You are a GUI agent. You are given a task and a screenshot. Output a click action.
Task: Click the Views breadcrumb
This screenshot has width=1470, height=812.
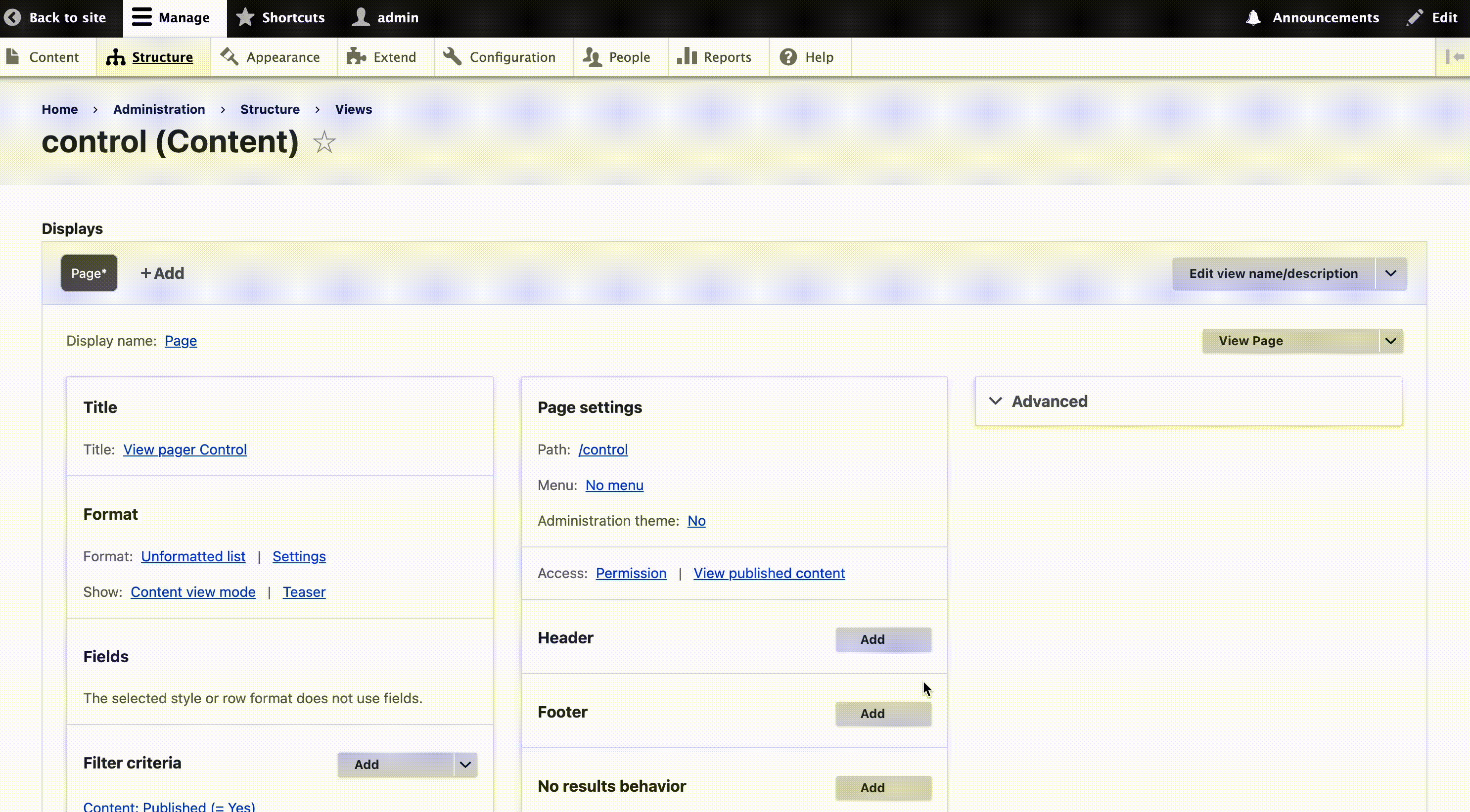(353, 110)
